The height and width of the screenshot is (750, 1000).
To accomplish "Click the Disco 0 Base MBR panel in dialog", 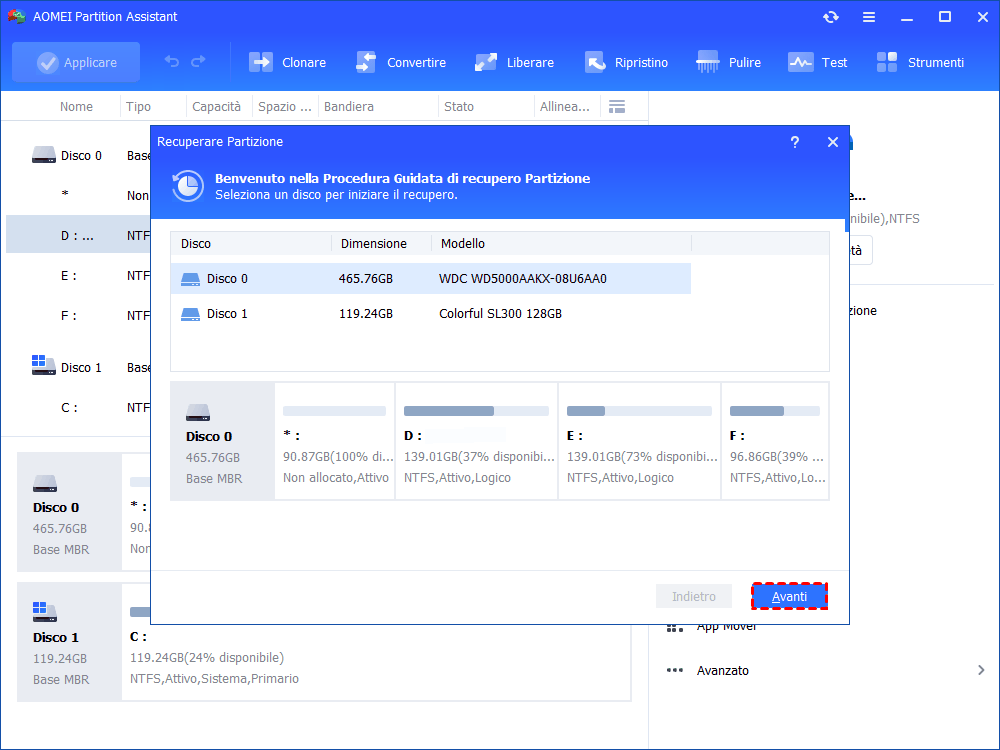I will pyautogui.click(x=223, y=441).
